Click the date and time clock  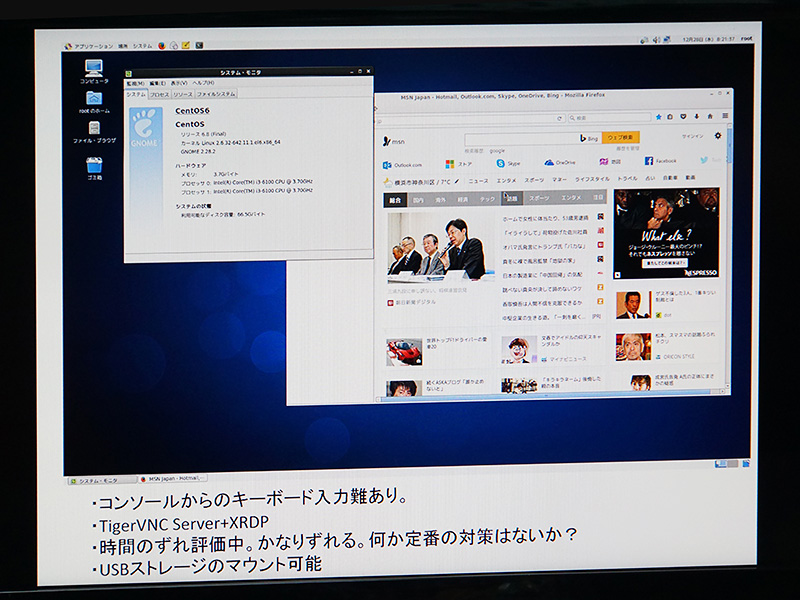click(x=708, y=39)
